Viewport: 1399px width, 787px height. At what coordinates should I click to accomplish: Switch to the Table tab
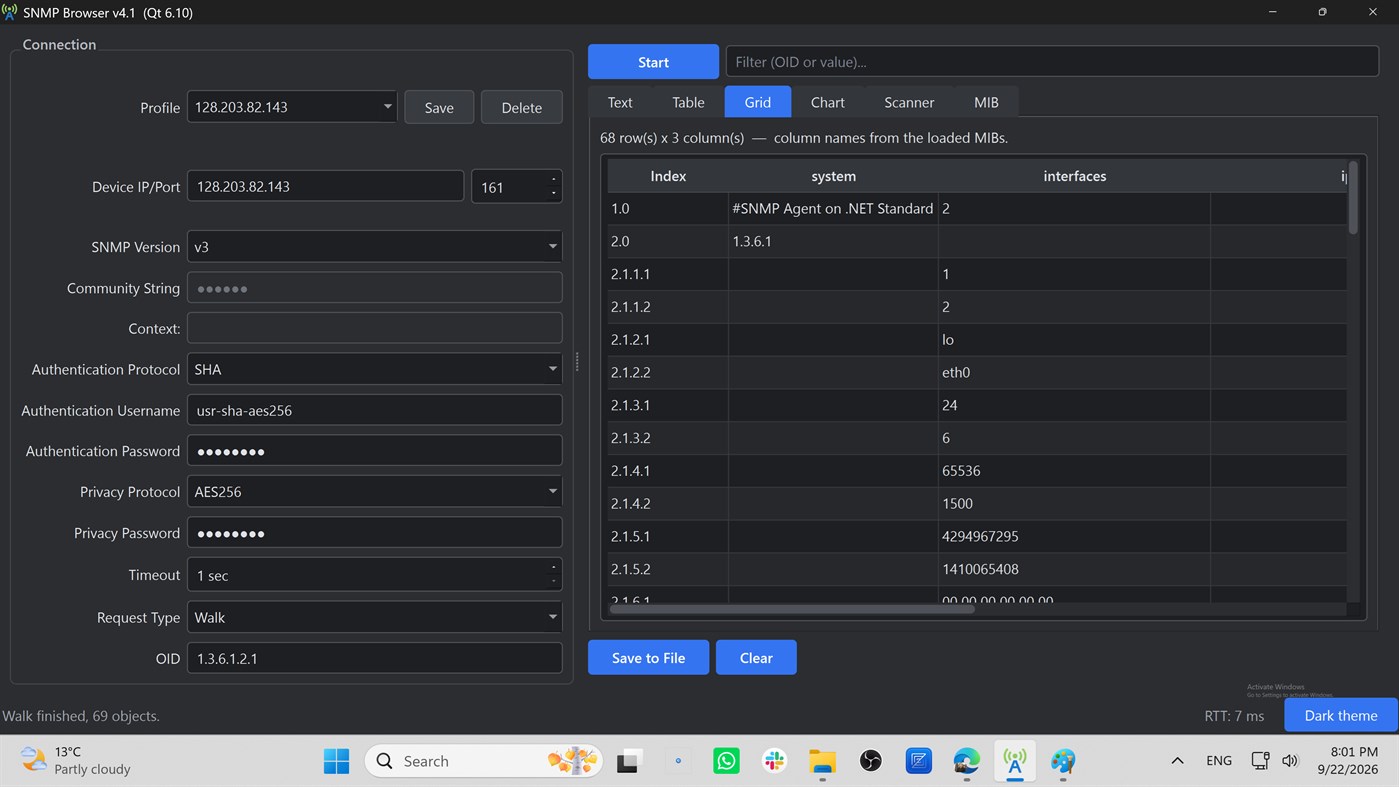pos(688,102)
